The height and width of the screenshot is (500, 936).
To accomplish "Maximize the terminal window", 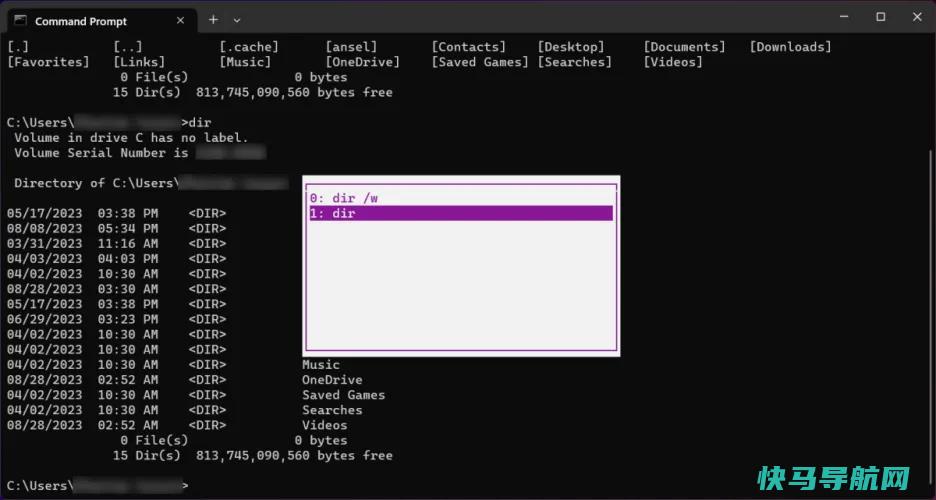I will 880,17.
